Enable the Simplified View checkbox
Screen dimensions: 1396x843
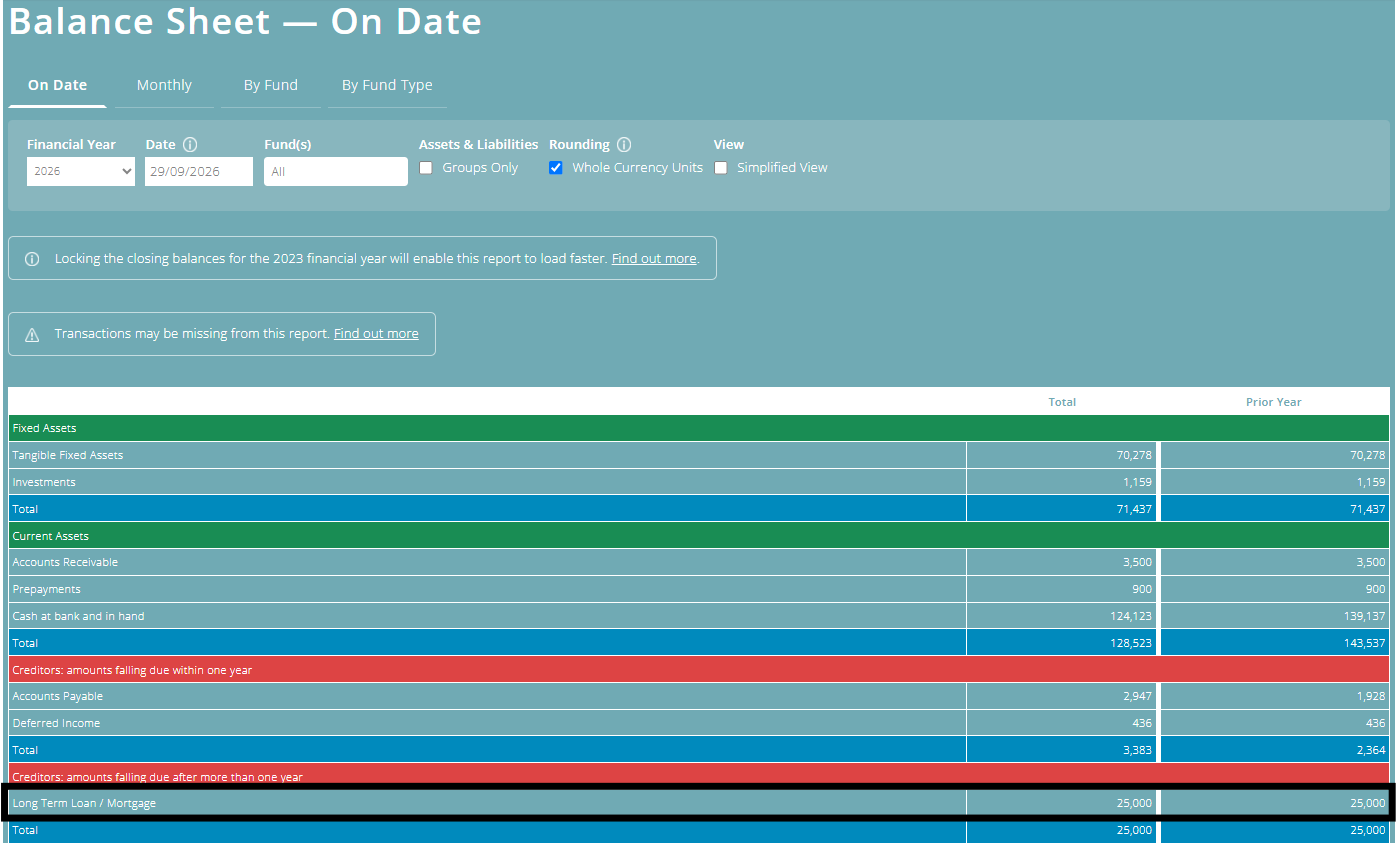[x=721, y=168]
